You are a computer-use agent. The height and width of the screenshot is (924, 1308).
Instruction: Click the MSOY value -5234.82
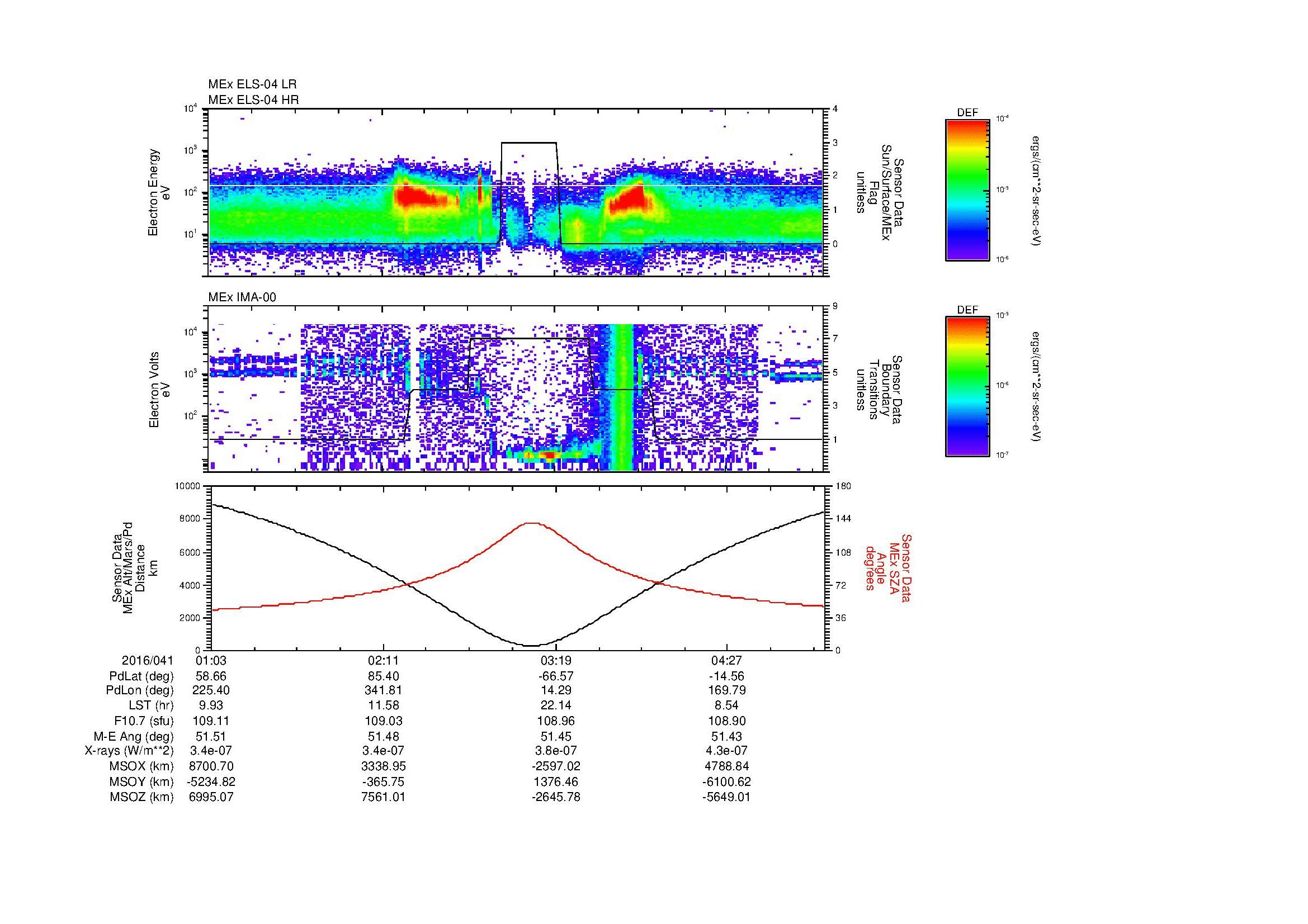click(211, 781)
